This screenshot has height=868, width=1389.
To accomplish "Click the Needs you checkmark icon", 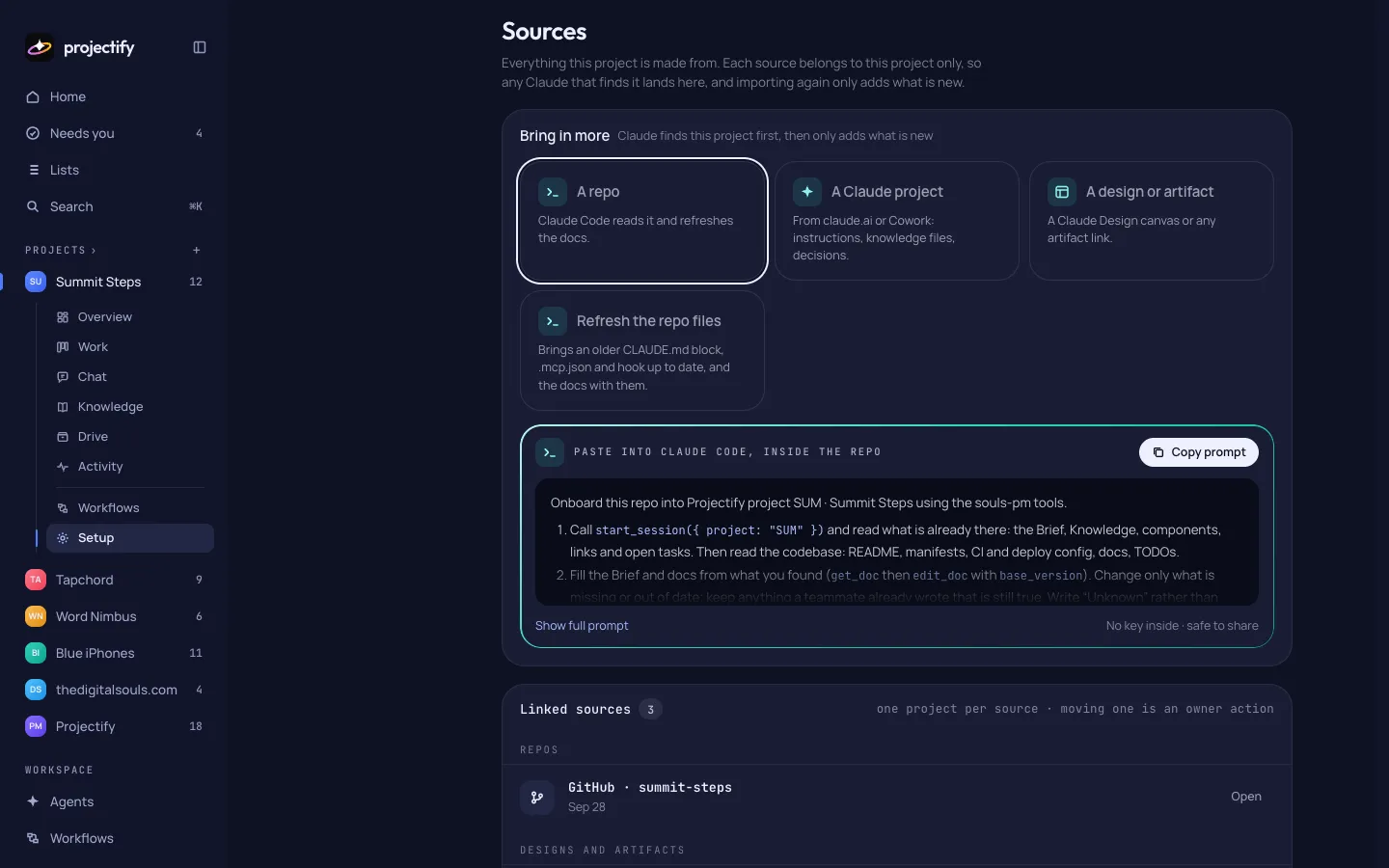I will [x=33, y=133].
